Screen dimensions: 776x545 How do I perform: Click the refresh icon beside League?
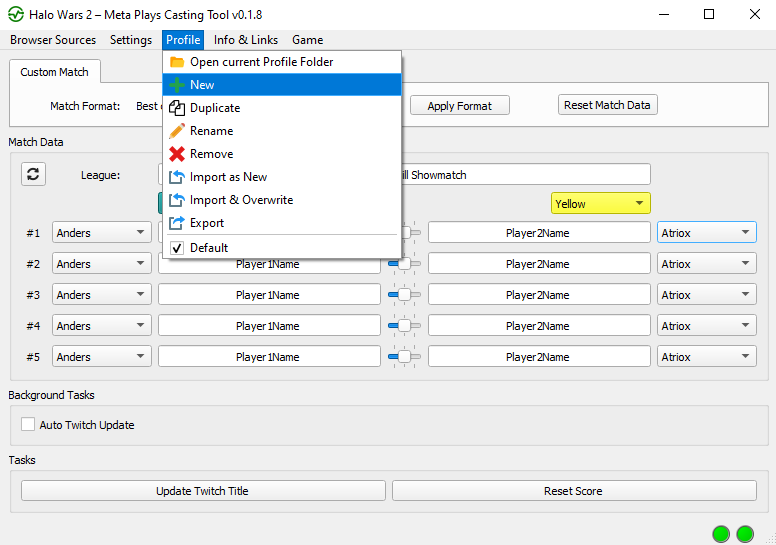click(x=33, y=175)
